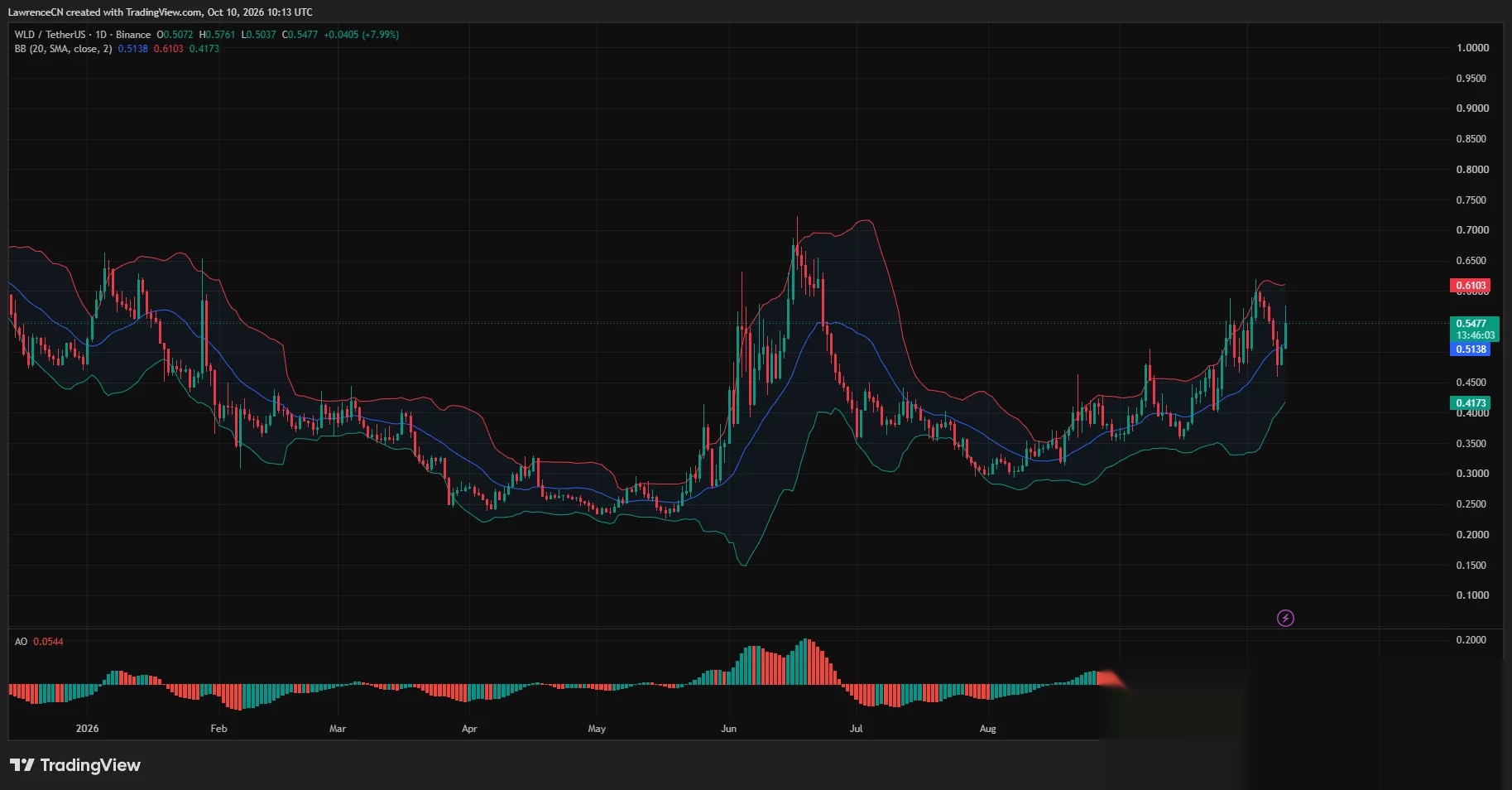Click the green 0.4173 lower band price tag
Image resolution: width=1512 pixels, height=790 pixels.
click(1471, 403)
